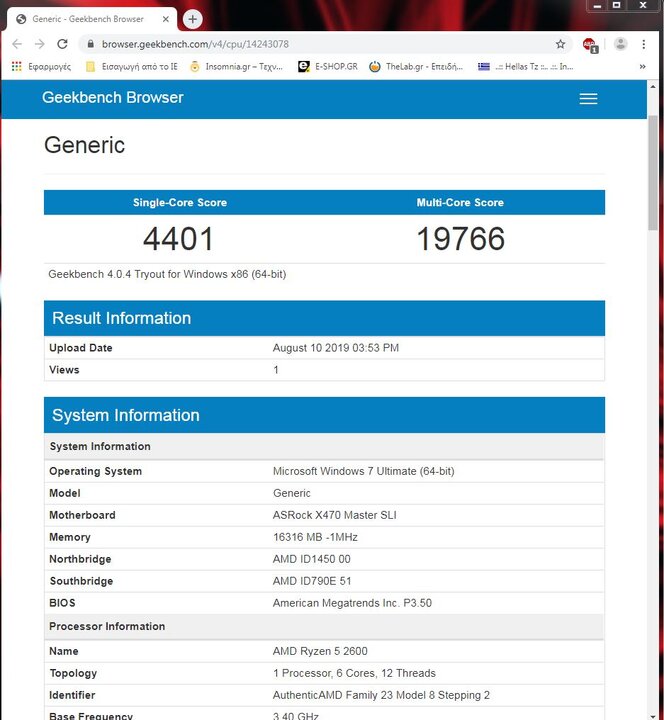664x720 pixels.
Task: Click the 16316 MB -1MHz memory value
Action: pyautogui.click(x=315, y=537)
